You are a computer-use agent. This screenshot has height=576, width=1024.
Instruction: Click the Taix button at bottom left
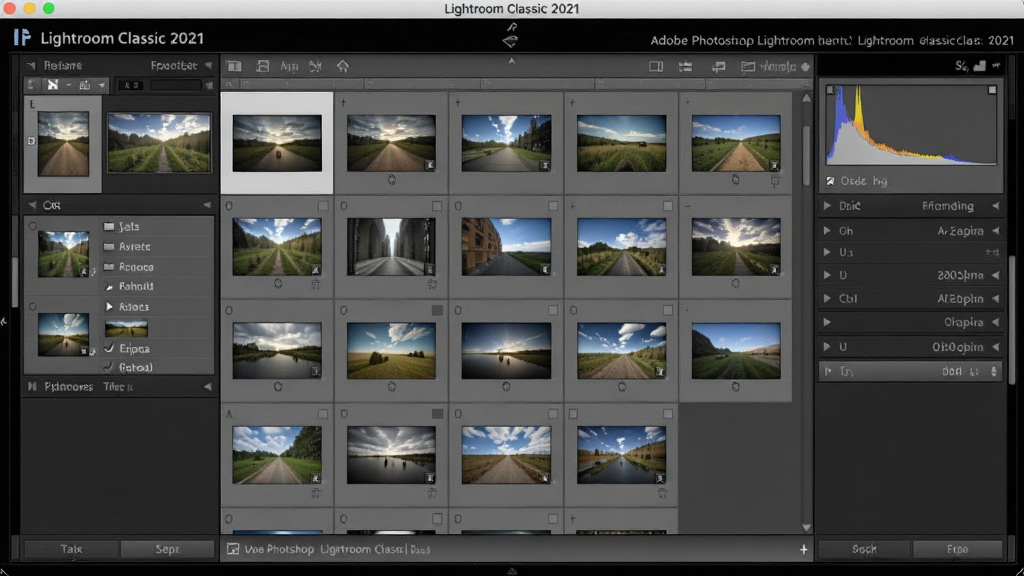coord(71,549)
